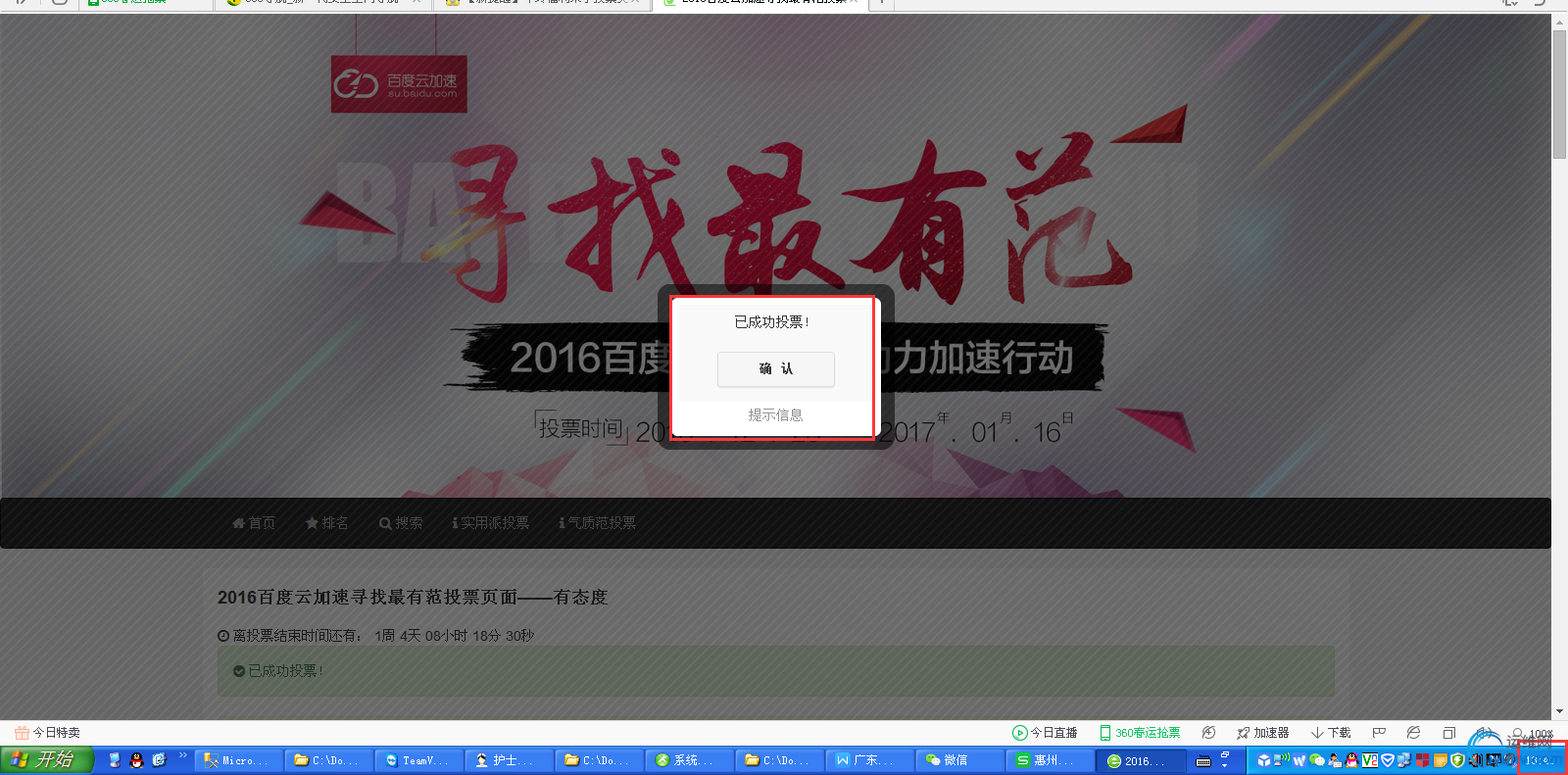Launch QQ from the quick launch bar
Image resolution: width=1568 pixels, height=775 pixels.
tap(137, 760)
